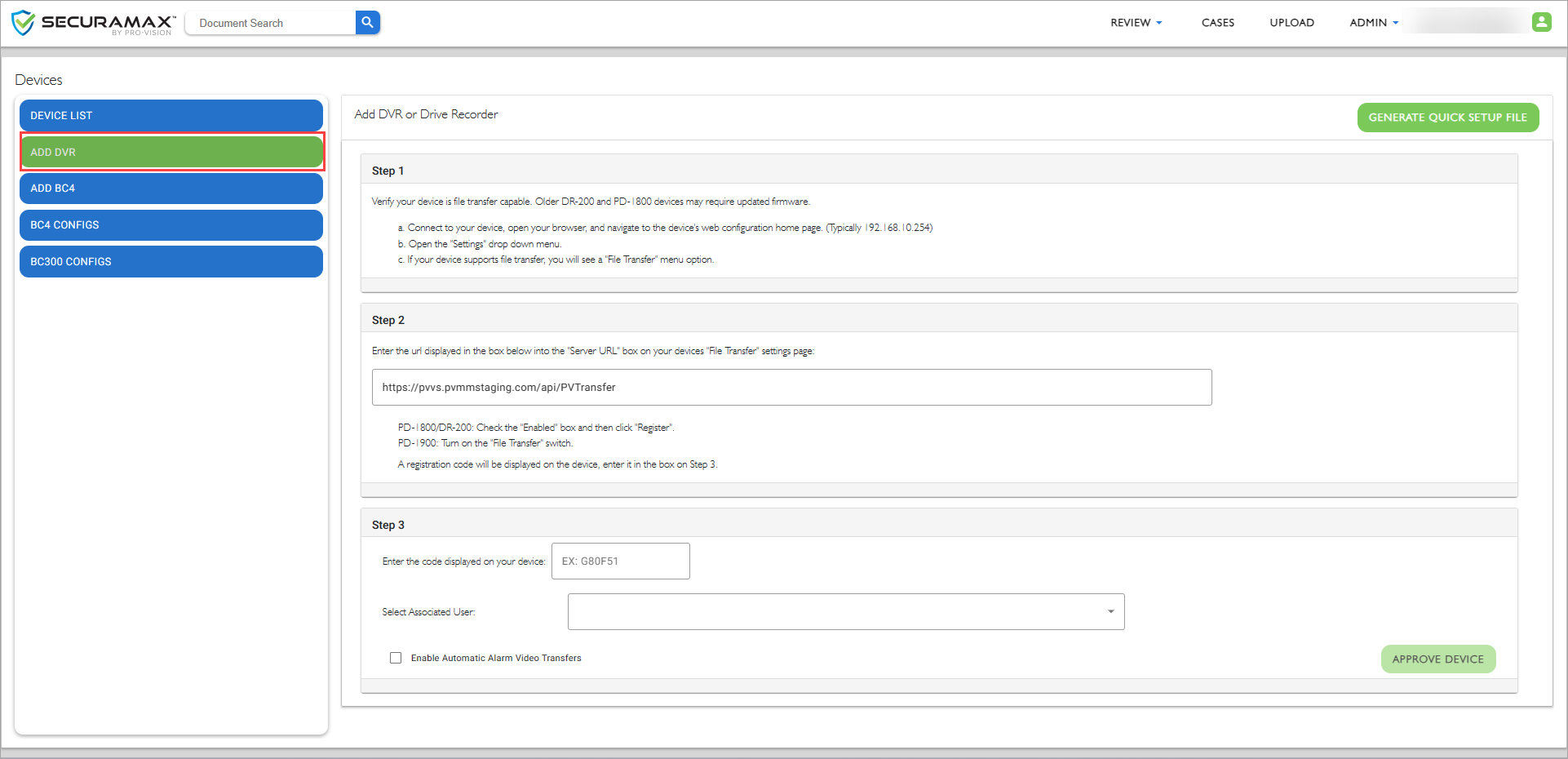
Task: Click the 'Open the Settings drop down menu' instruction
Action: coord(480,244)
